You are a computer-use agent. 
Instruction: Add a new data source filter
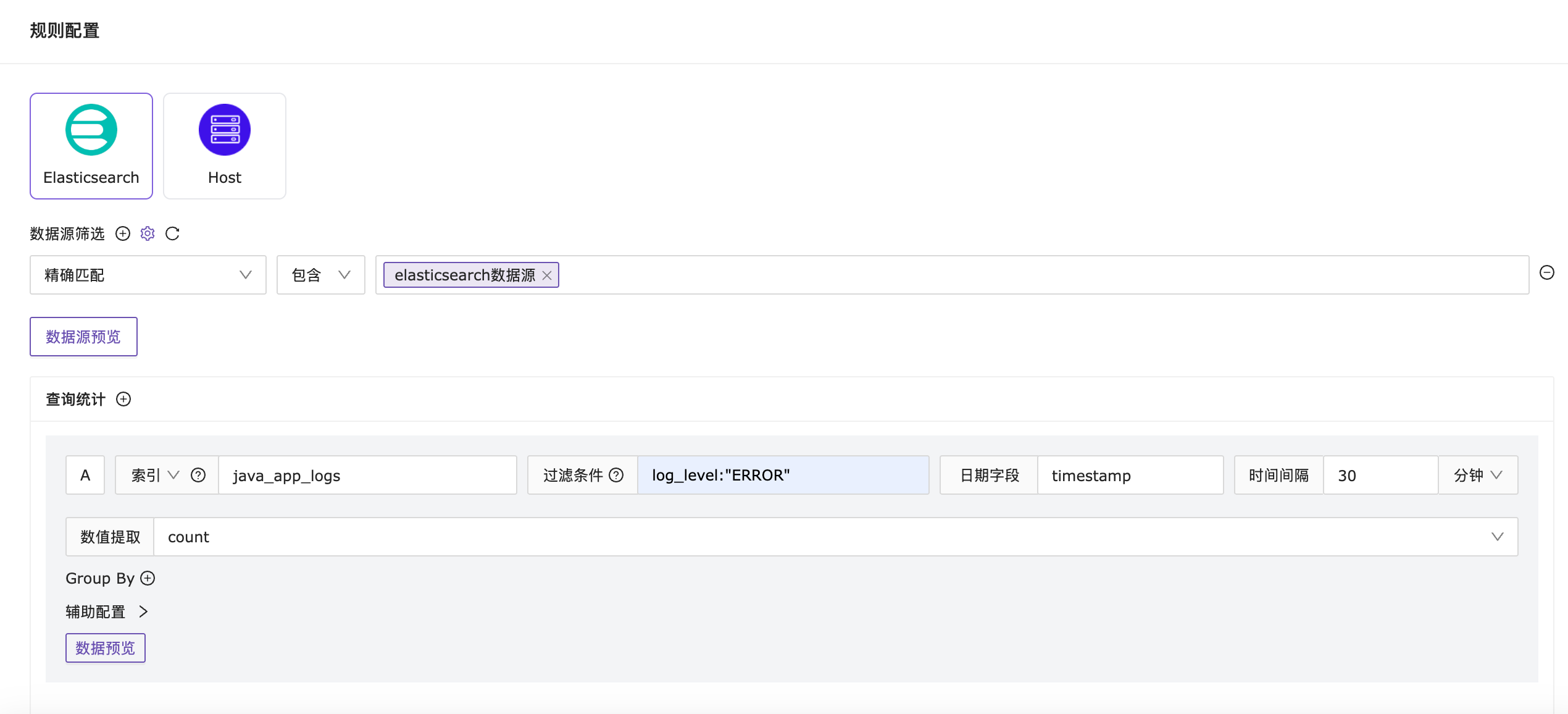[x=123, y=233]
